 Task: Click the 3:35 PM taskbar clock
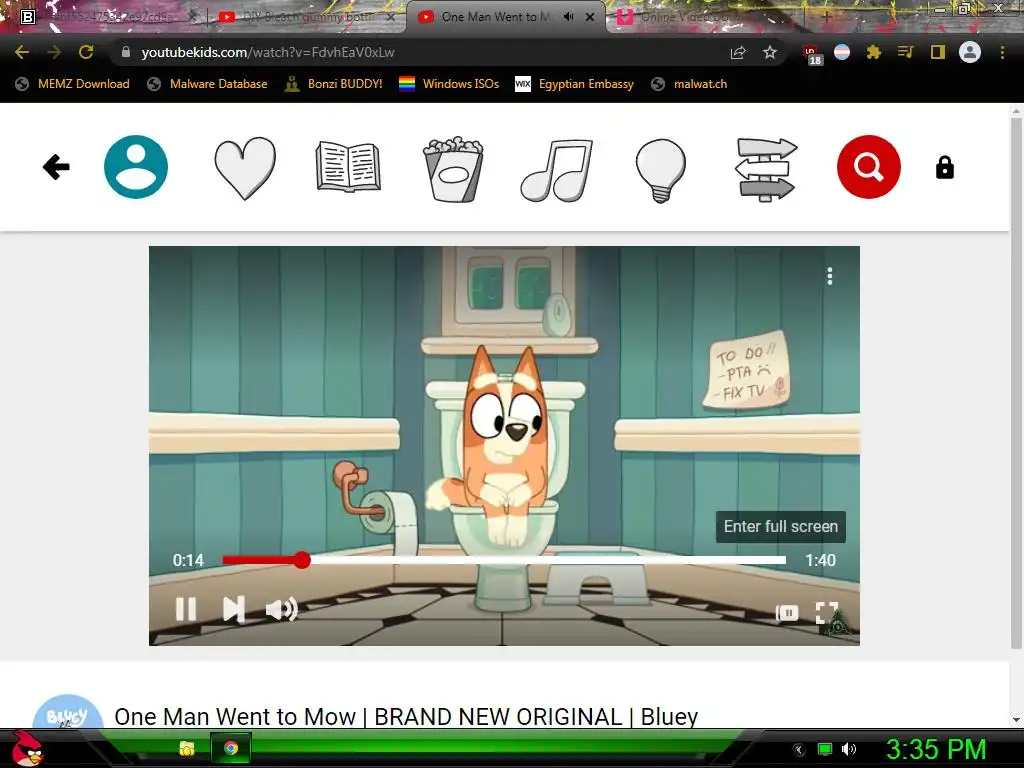pos(935,749)
